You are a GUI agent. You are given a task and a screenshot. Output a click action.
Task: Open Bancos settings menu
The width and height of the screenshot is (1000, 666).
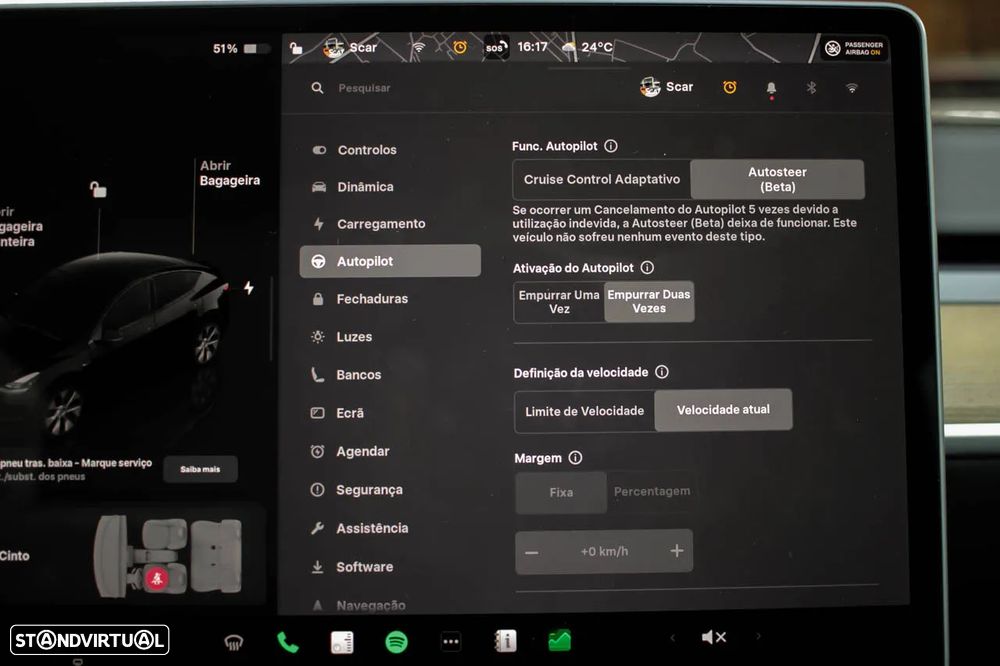click(x=390, y=374)
